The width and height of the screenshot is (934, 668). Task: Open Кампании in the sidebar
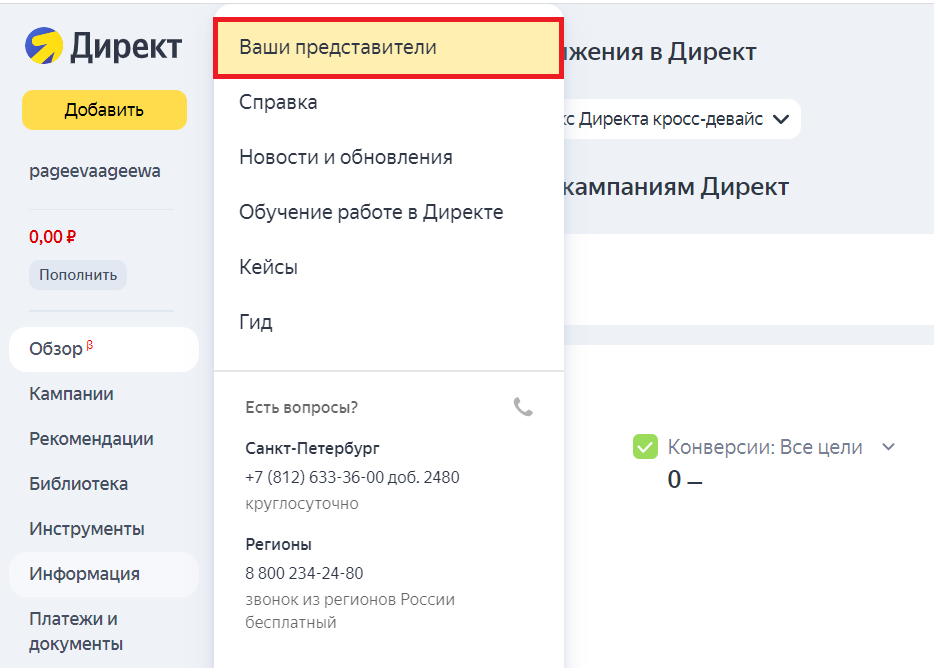[71, 394]
